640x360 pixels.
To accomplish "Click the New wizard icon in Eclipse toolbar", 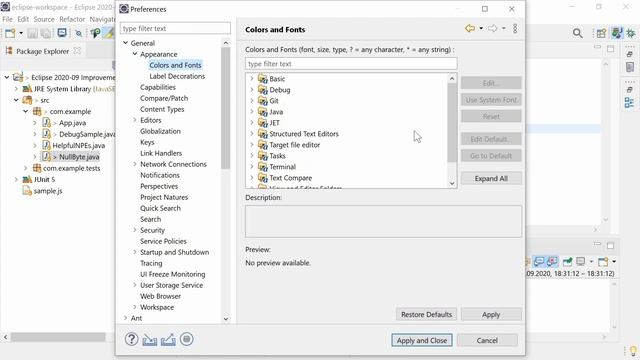I will (10, 33).
